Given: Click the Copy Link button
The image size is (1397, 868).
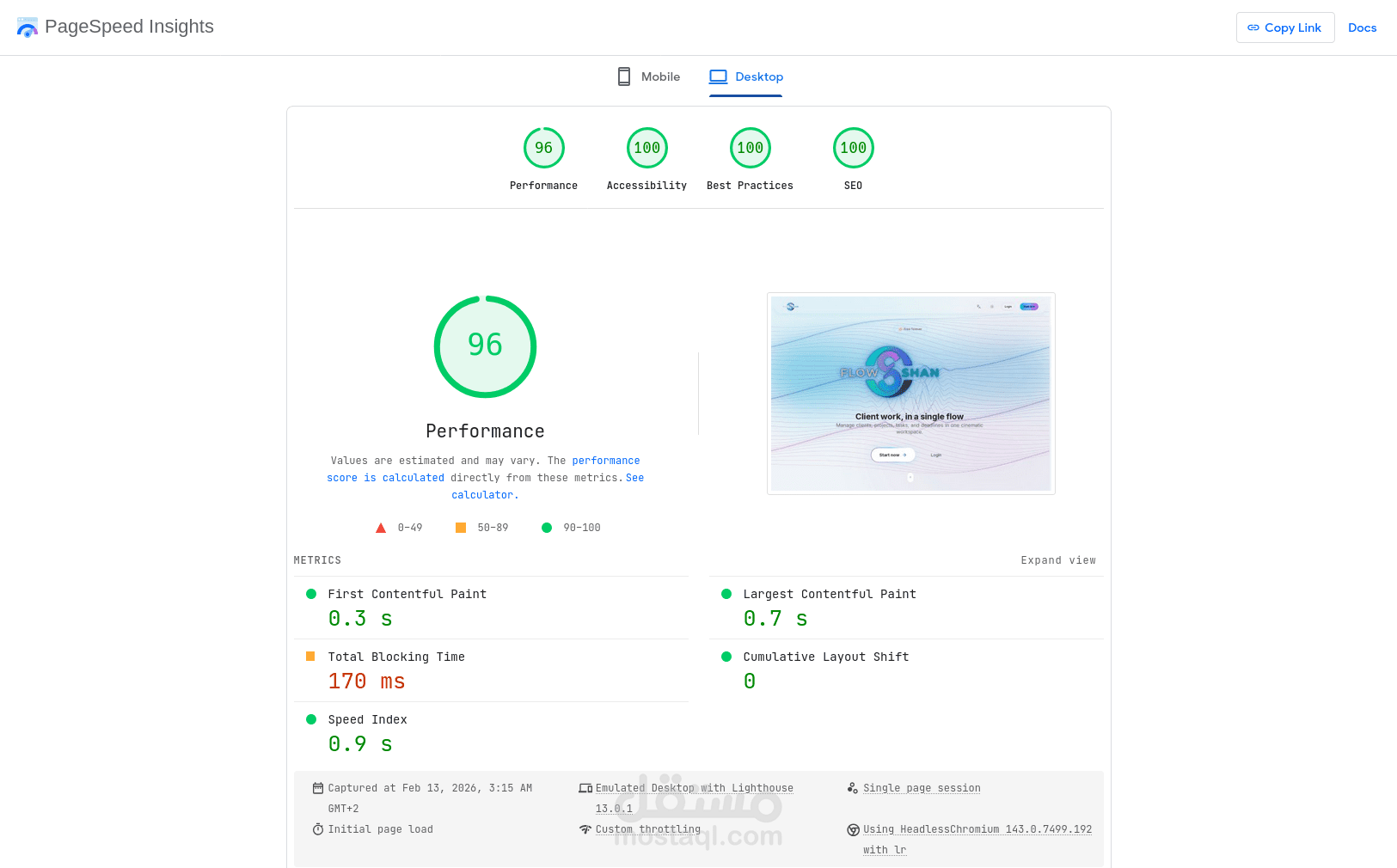Looking at the screenshot, I should pos(1285,28).
